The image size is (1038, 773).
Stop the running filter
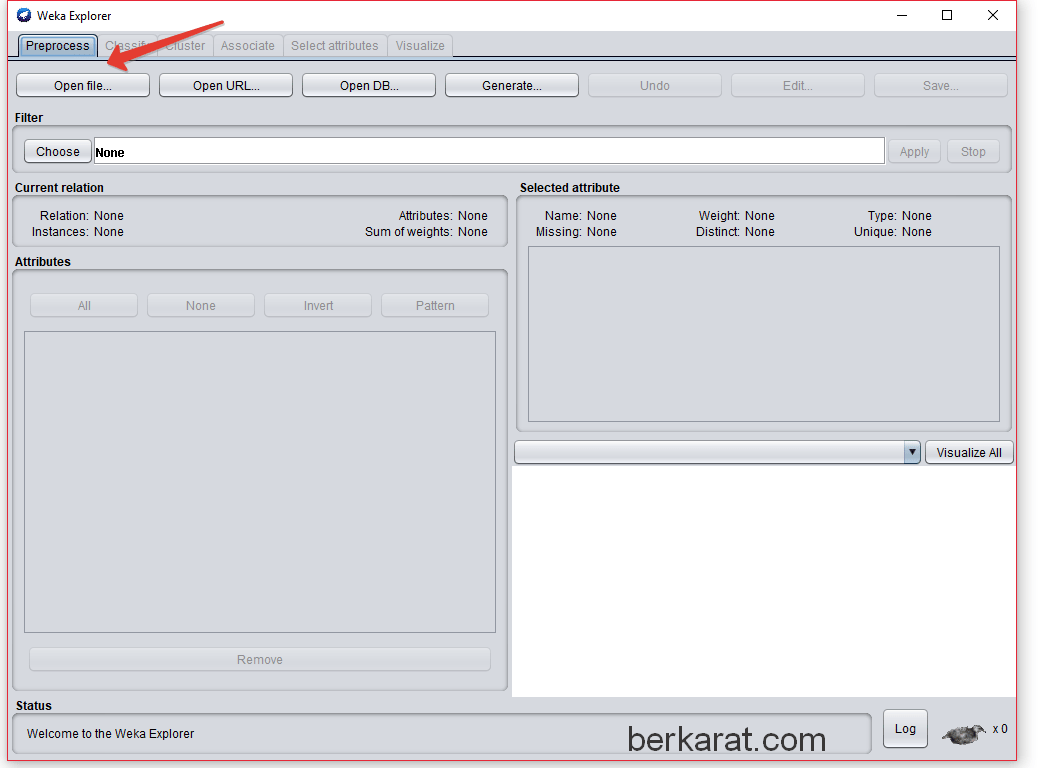(x=973, y=152)
